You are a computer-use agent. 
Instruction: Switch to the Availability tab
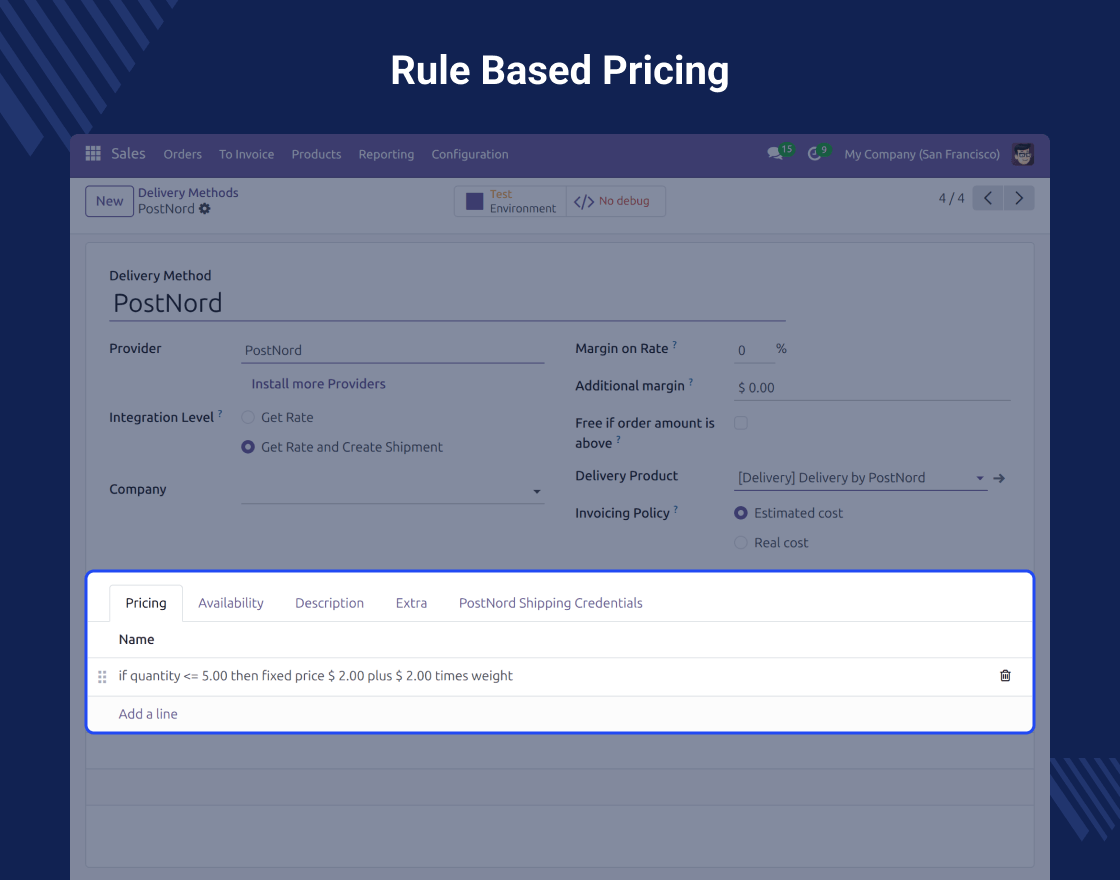click(231, 603)
